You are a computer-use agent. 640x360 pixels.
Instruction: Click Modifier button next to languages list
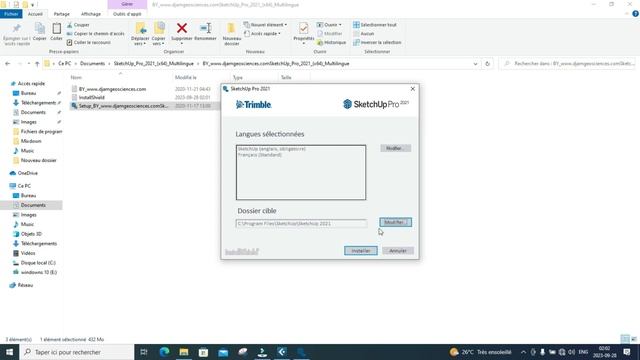coord(395,148)
